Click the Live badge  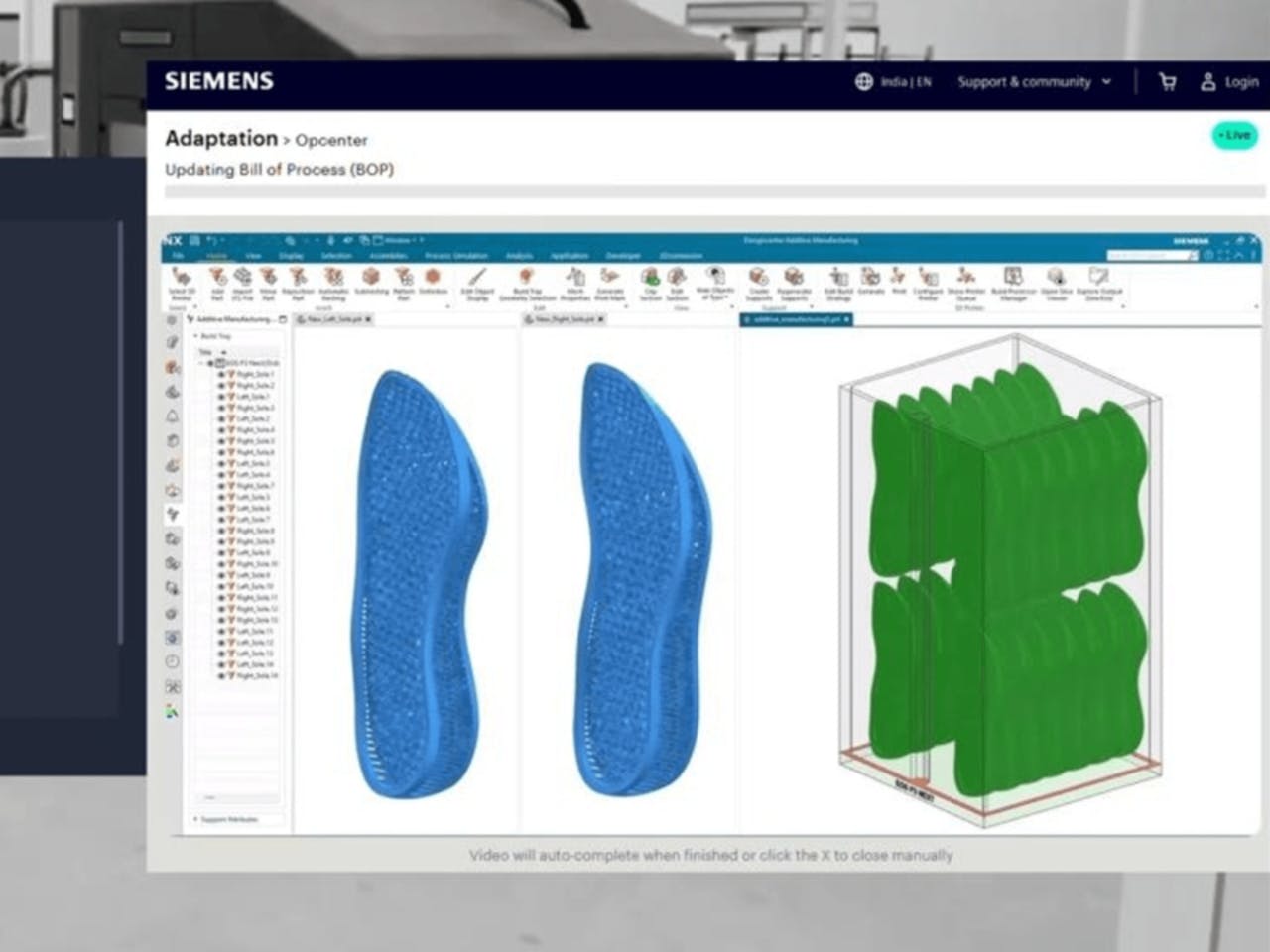tap(1235, 135)
